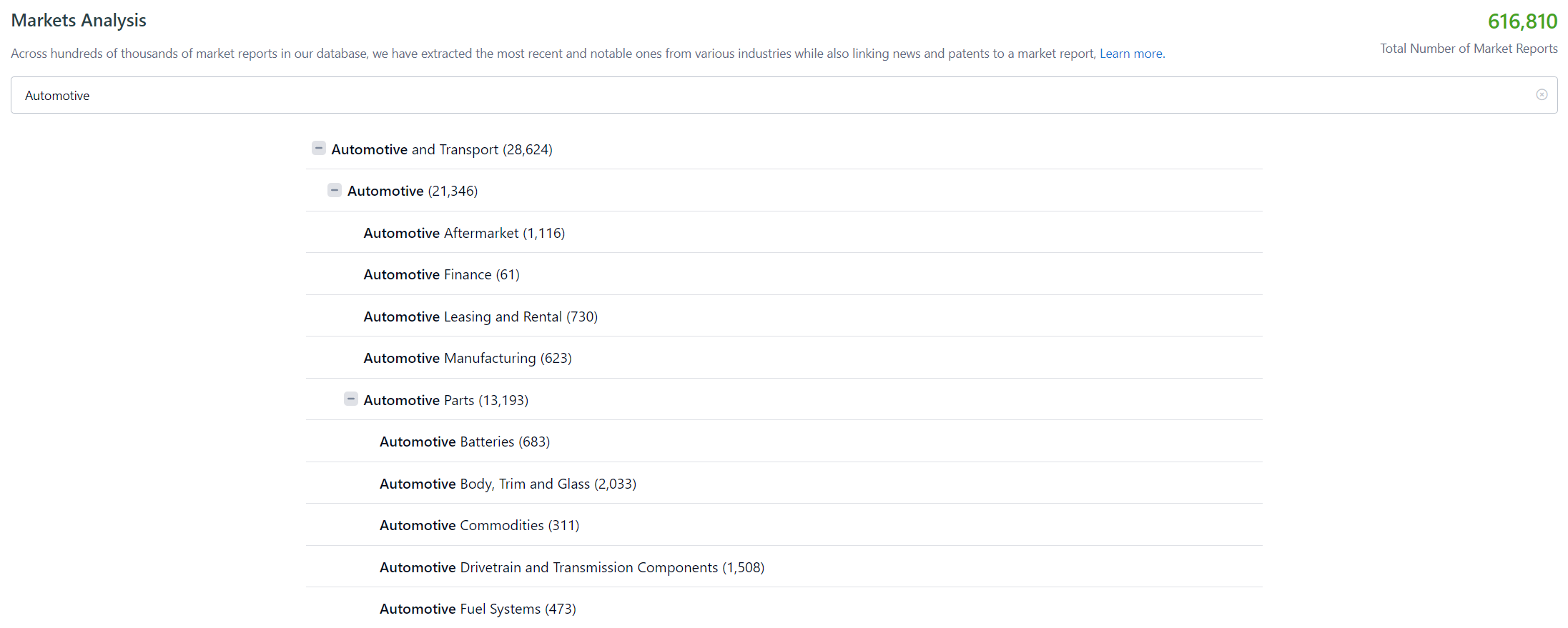Viewport: 1568px width, 628px height.
Task: Collapse the Automotive and Transport category
Action: tap(319, 149)
